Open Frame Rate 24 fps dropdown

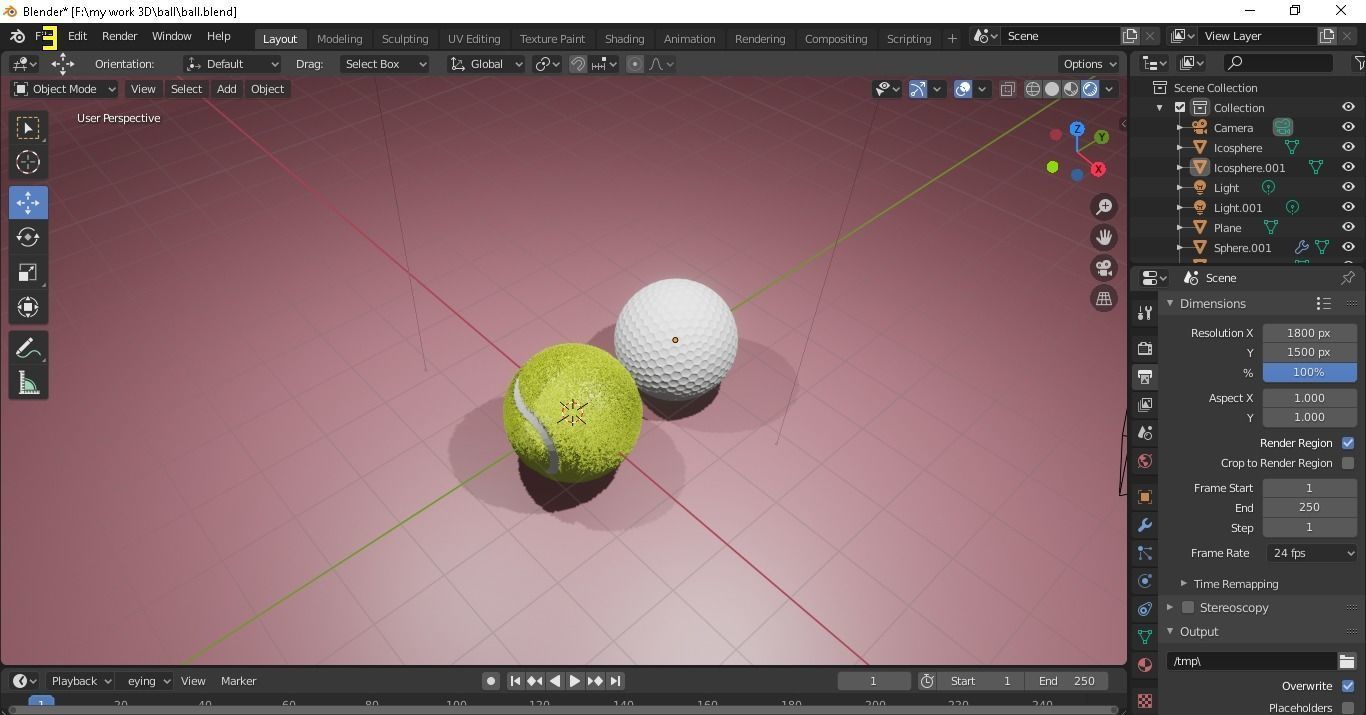(1311, 553)
